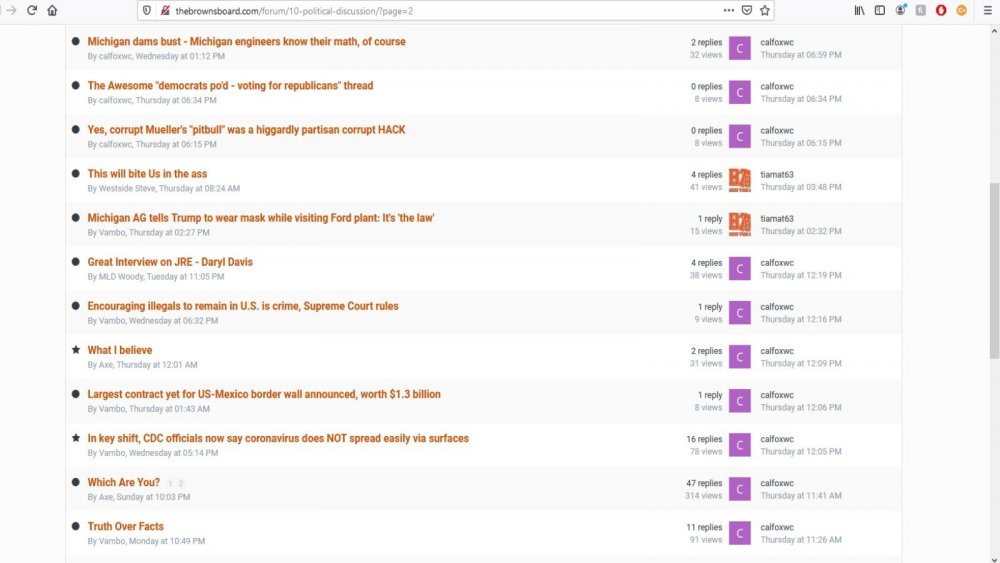Click the star marker beside 'What I believe'
The height and width of the screenshot is (563, 1000).
[x=76, y=349]
